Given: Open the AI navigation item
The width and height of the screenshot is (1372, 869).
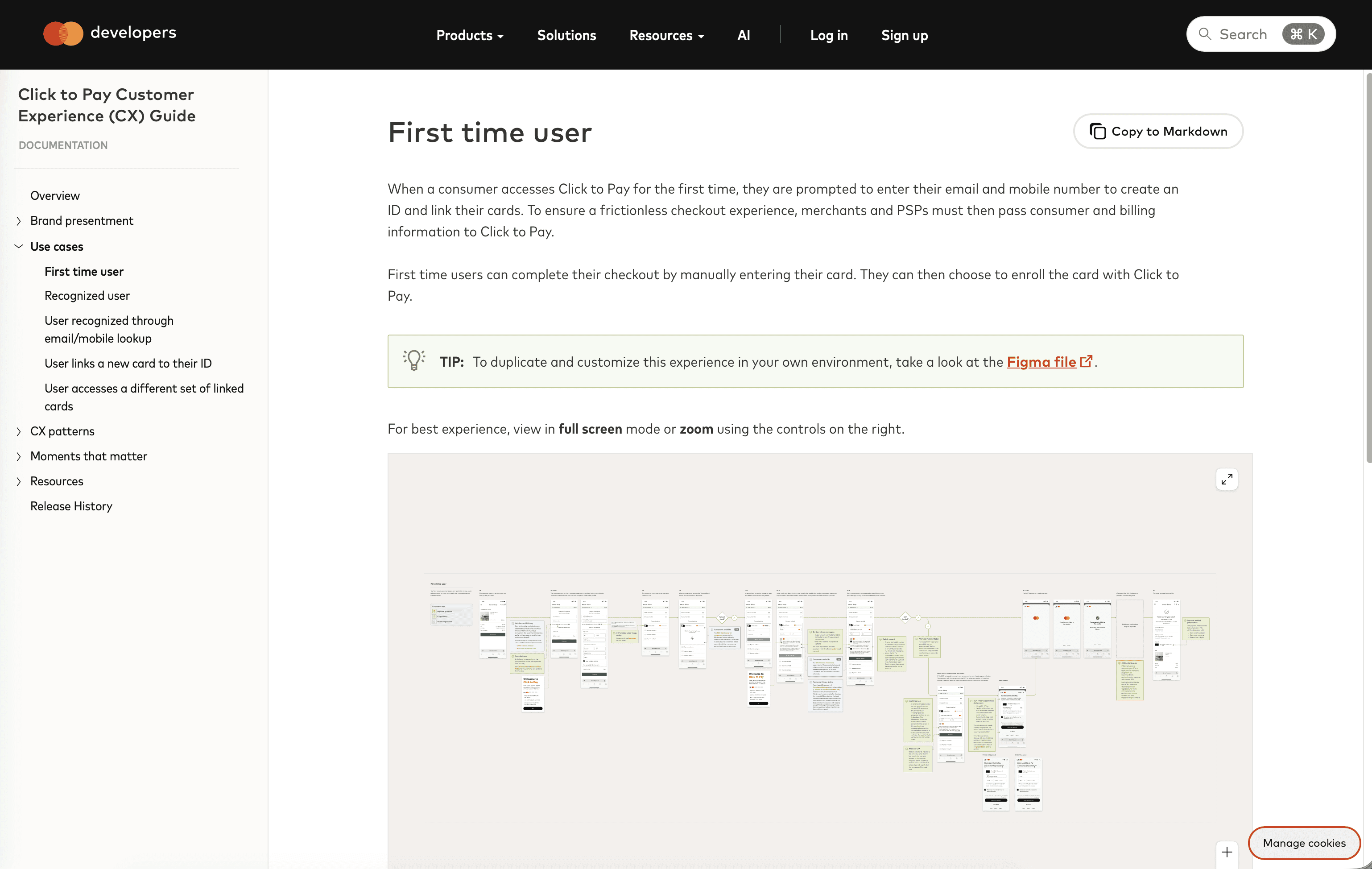Looking at the screenshot, I should point(743,35).
